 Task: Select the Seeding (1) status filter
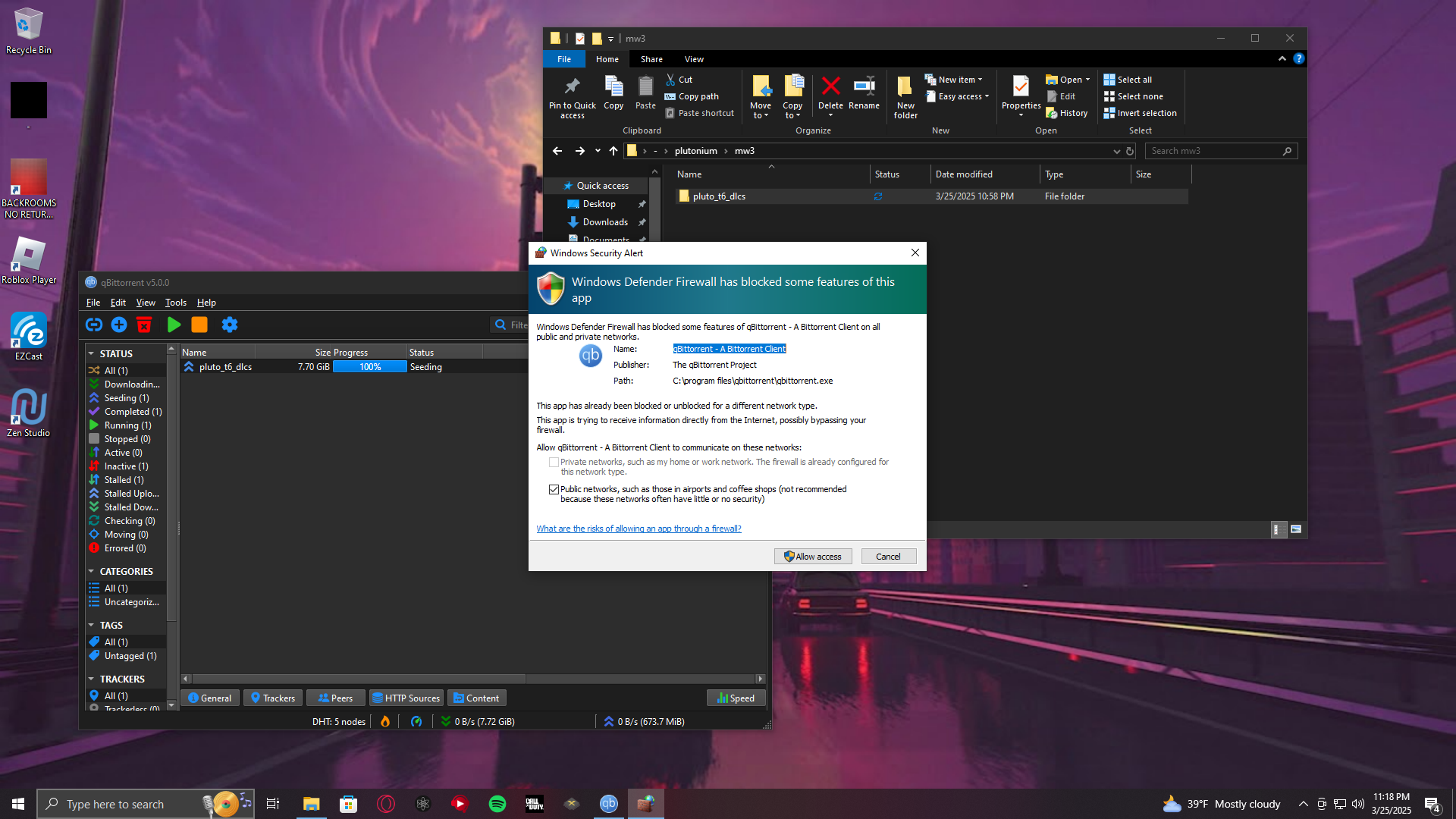(126, 398)
